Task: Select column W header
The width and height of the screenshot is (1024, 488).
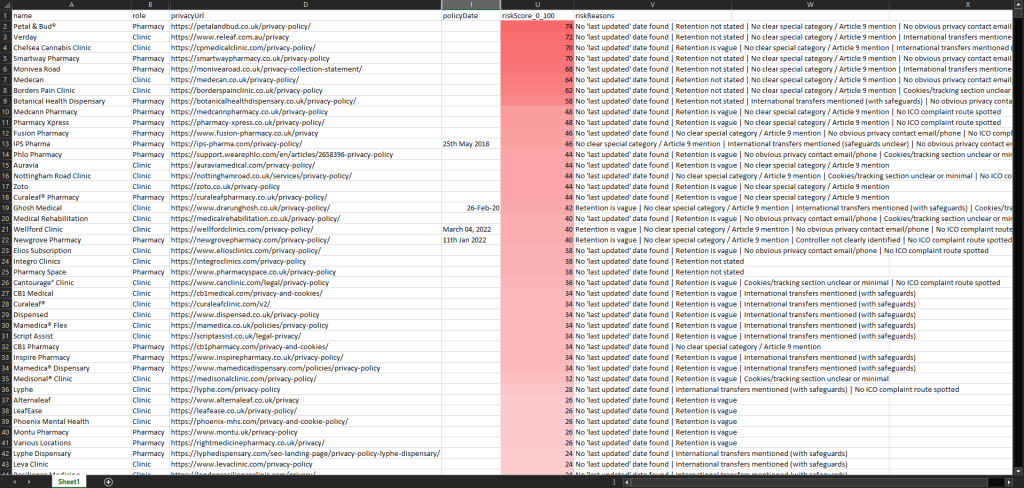Action: 810,4
